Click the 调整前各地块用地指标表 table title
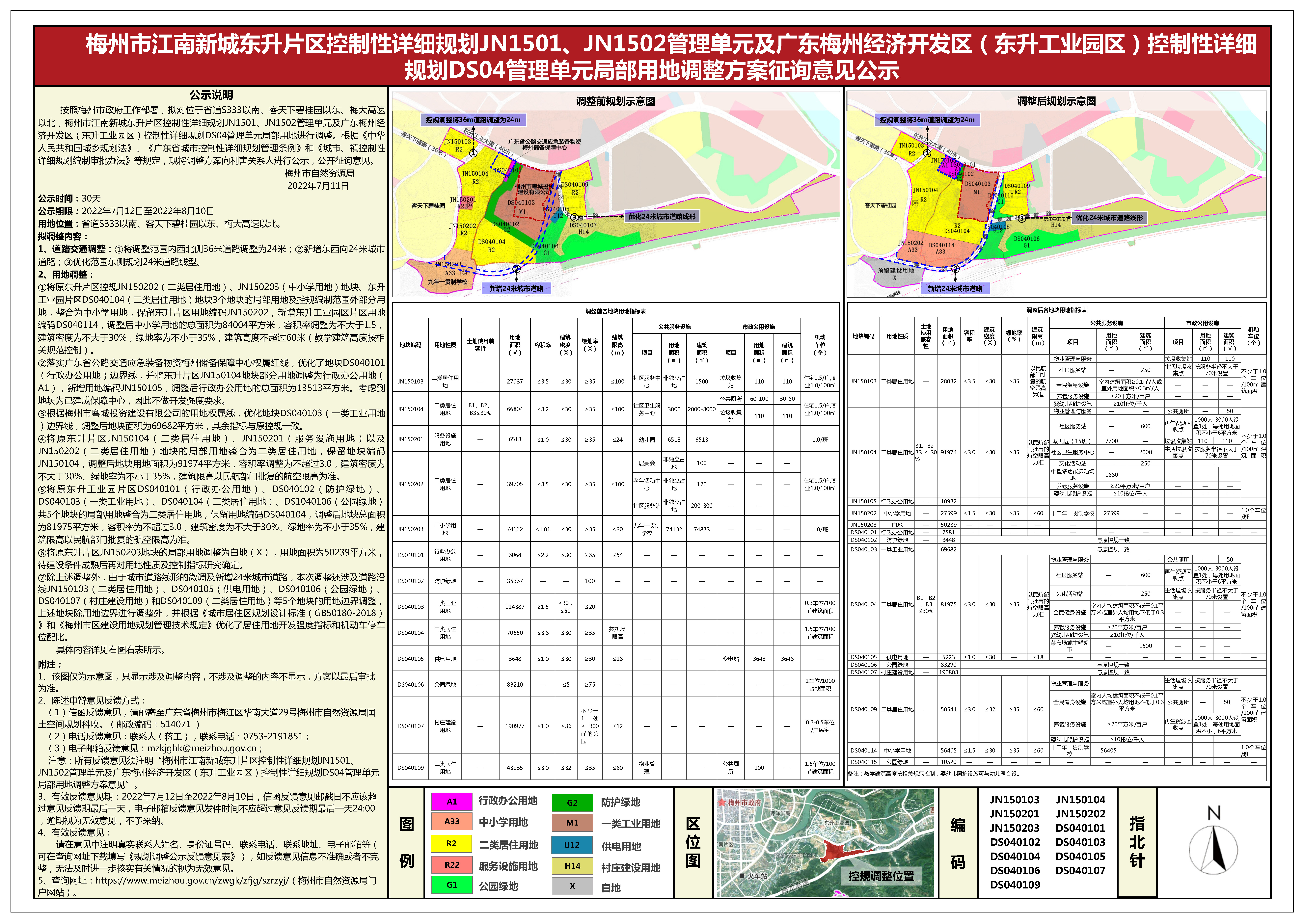 pyautogui.click(x=616, y=311)
